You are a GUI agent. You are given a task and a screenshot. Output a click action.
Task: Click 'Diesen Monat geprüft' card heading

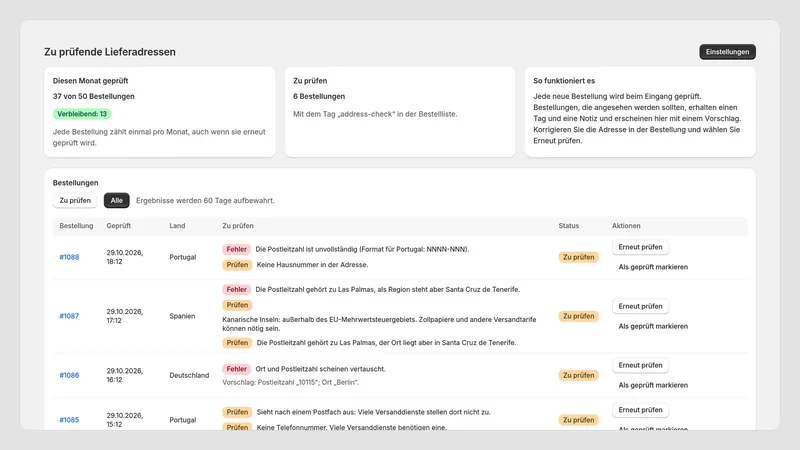tap(90, 81)
